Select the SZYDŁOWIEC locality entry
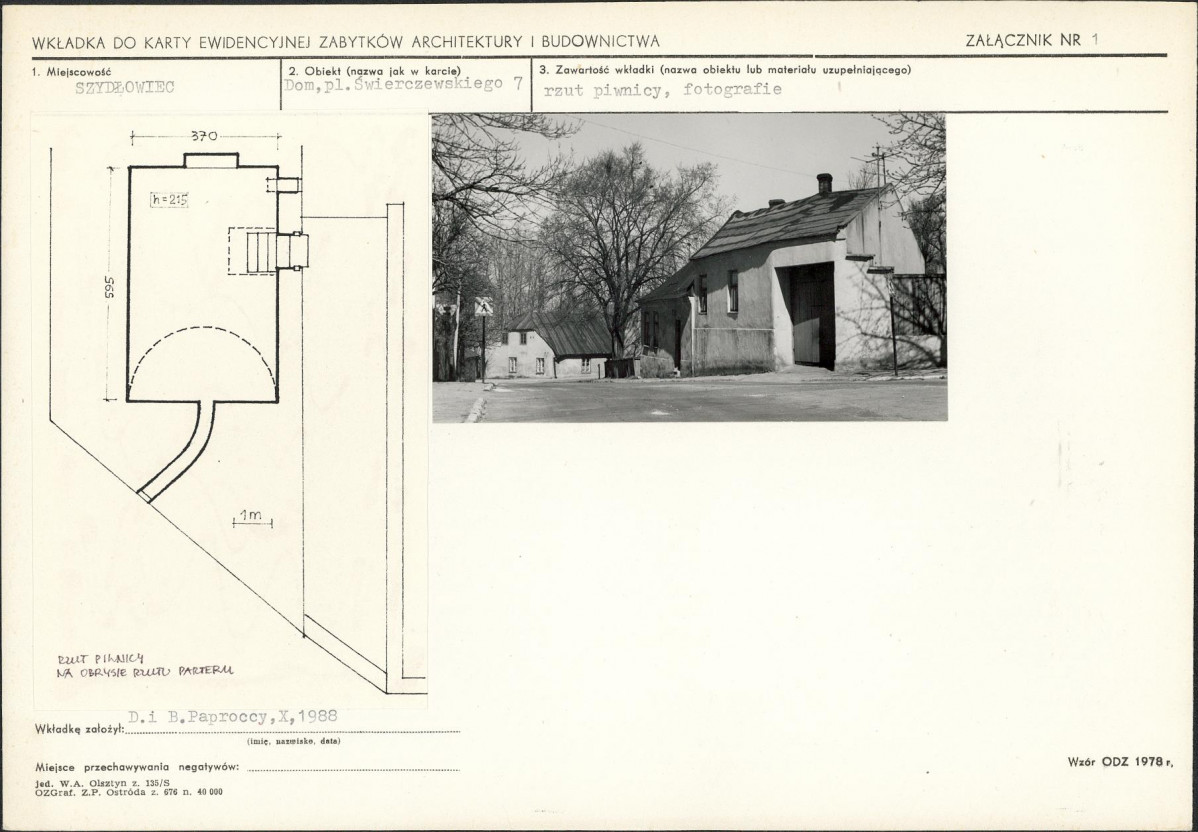Viewport: 1198px width, 832px height. [x=125, y=87]
